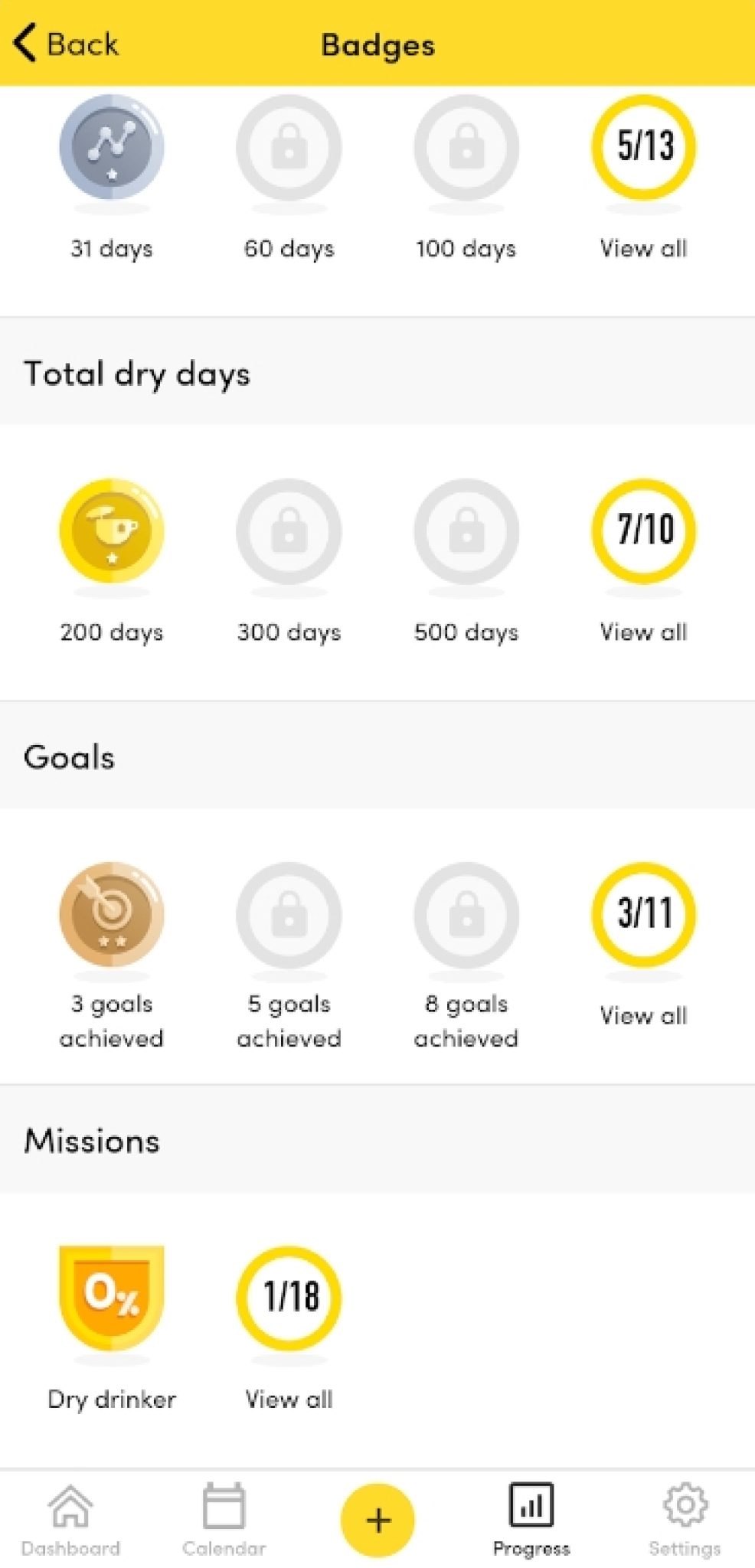Tap the locked 60 days badge
The width and height of the screenshot is (755, 1568).
point(289,147)
